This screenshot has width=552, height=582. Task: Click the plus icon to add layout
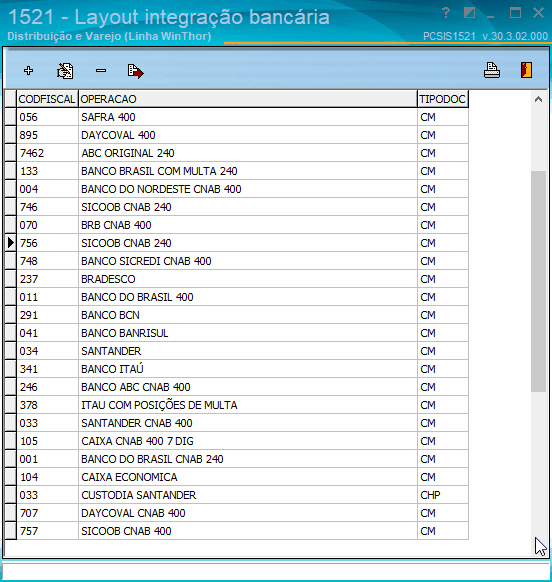click(x=28, y=71)
